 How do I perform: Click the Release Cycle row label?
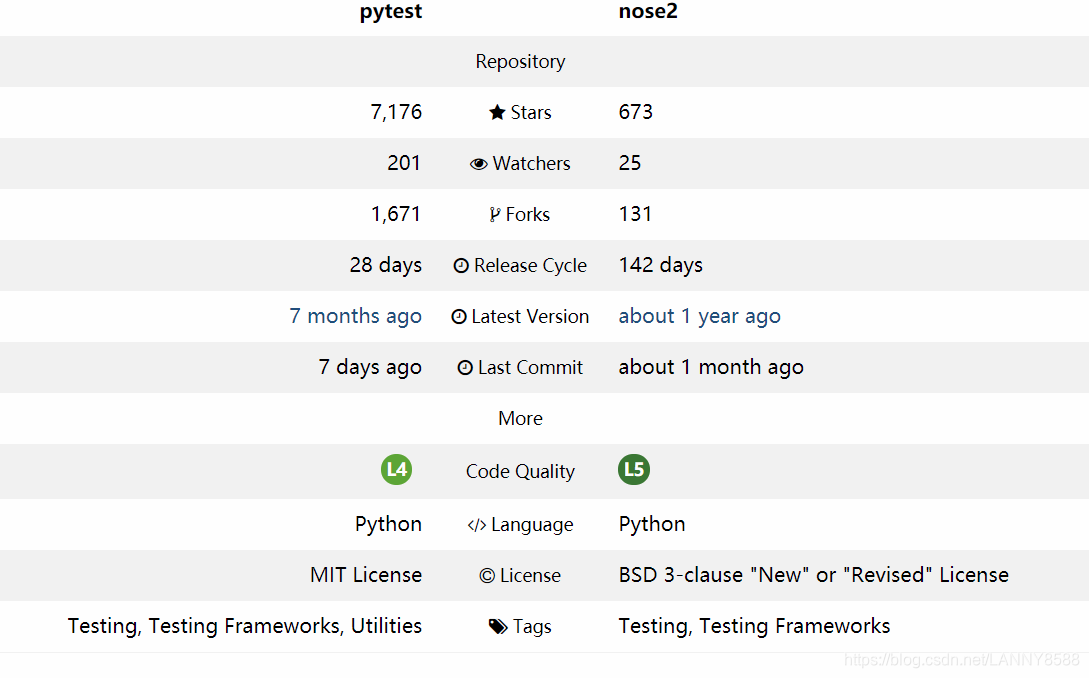coord(531,266)
